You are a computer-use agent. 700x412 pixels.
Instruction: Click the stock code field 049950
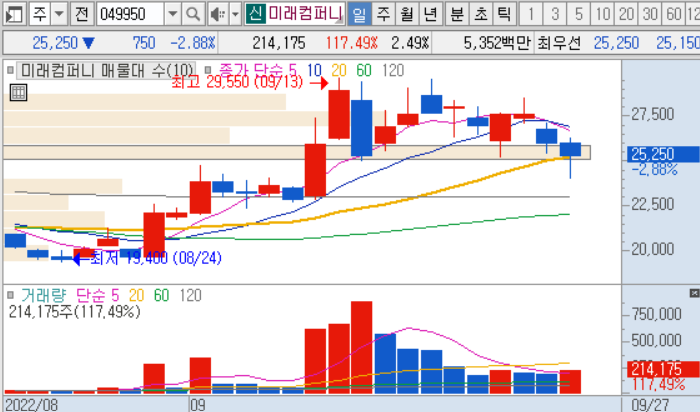tap(130, 14)
